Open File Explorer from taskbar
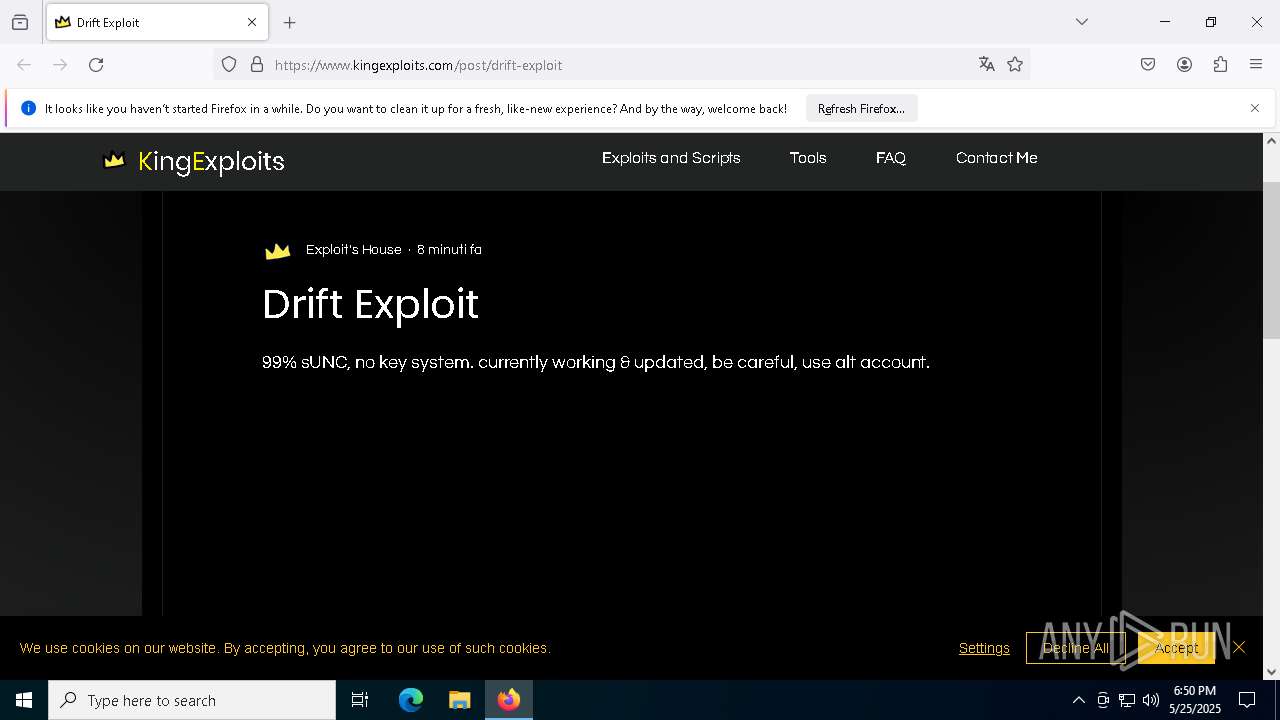This screenshot has width=1280, height=720. tap(460, 700)
